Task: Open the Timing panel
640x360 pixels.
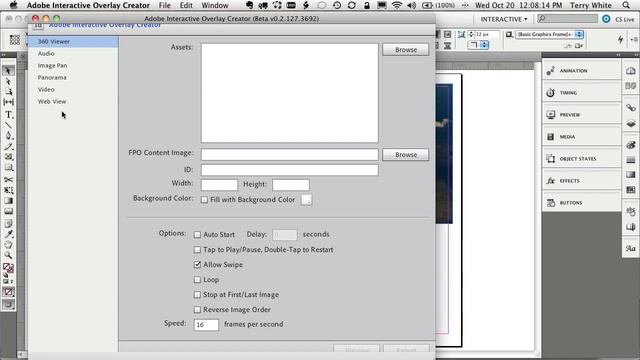Action: pos(581,93)
